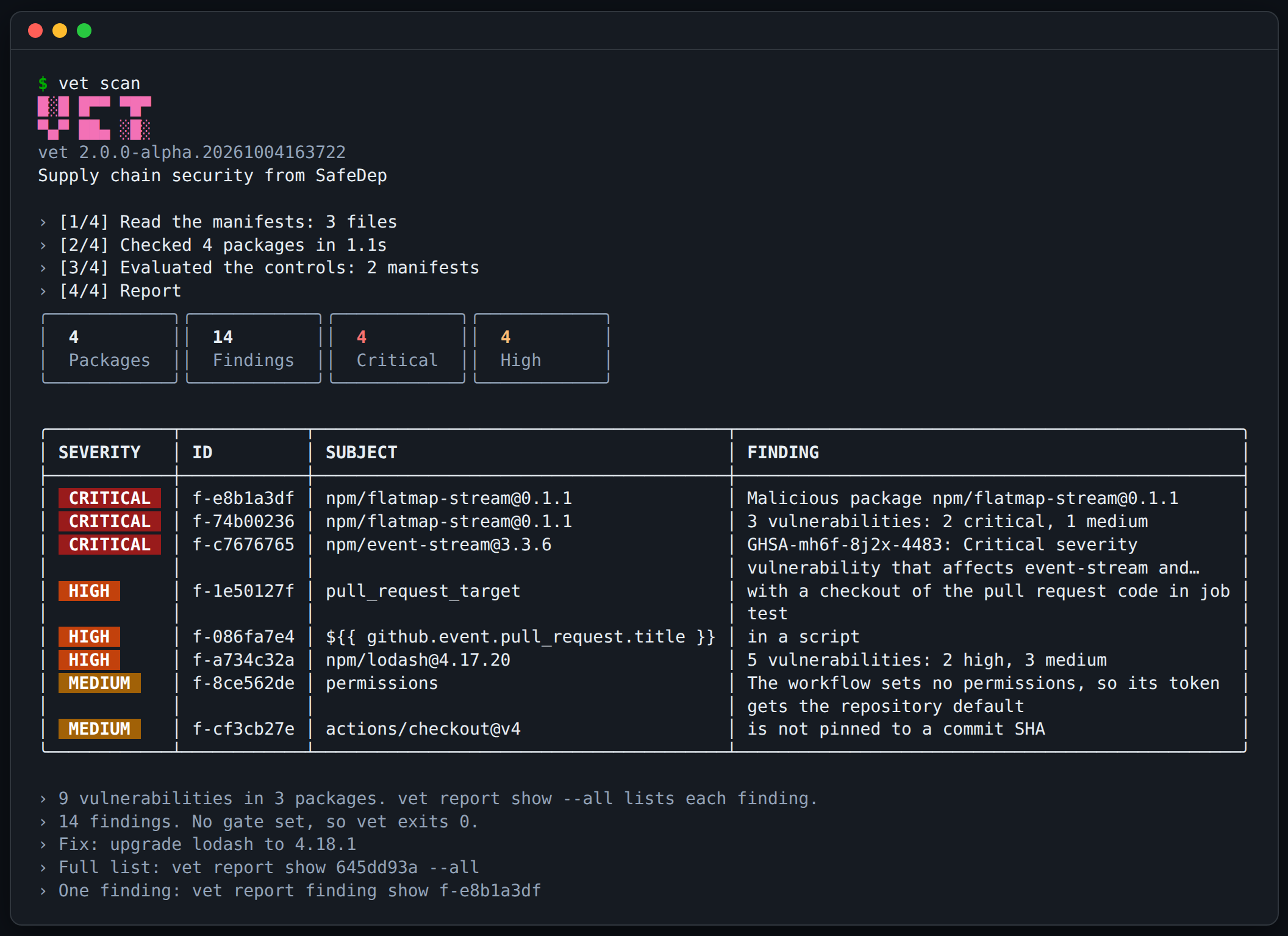Click 'is not pinned to a commit SHA'
The image size is (1288, 936).
tap(896, 729)
